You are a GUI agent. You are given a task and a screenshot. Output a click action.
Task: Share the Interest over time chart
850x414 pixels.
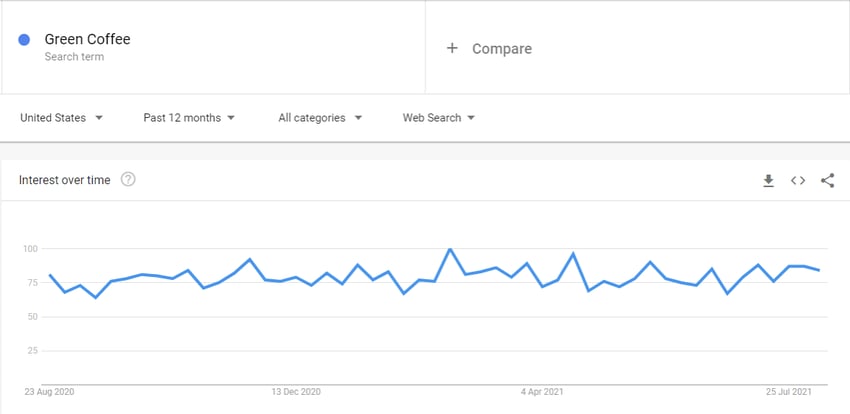coord(827,180)
